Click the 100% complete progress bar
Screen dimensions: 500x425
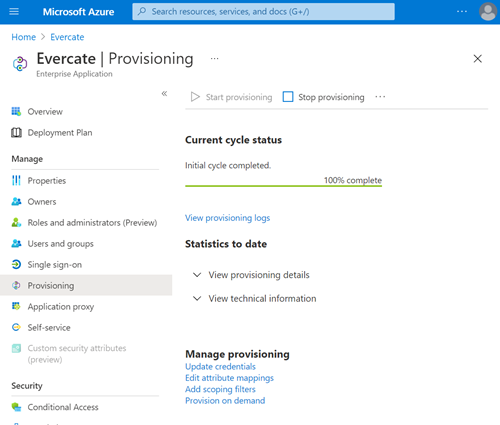[x=284, y=185]
